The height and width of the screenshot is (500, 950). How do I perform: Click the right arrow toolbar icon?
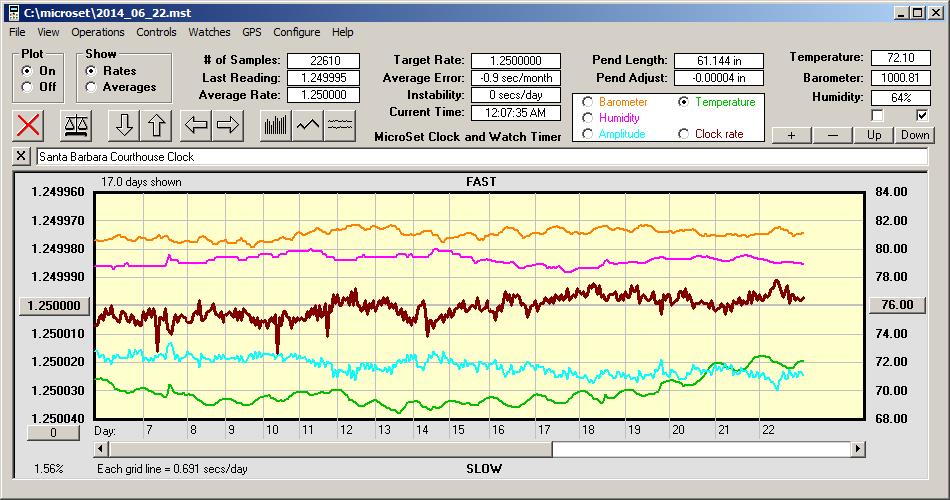tap(228, 125)
